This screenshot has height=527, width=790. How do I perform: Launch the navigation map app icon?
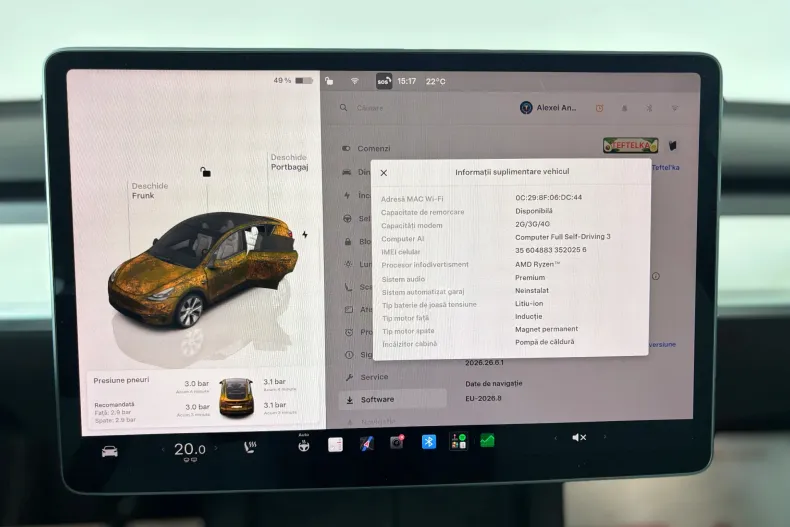click(x=366, y=444)
